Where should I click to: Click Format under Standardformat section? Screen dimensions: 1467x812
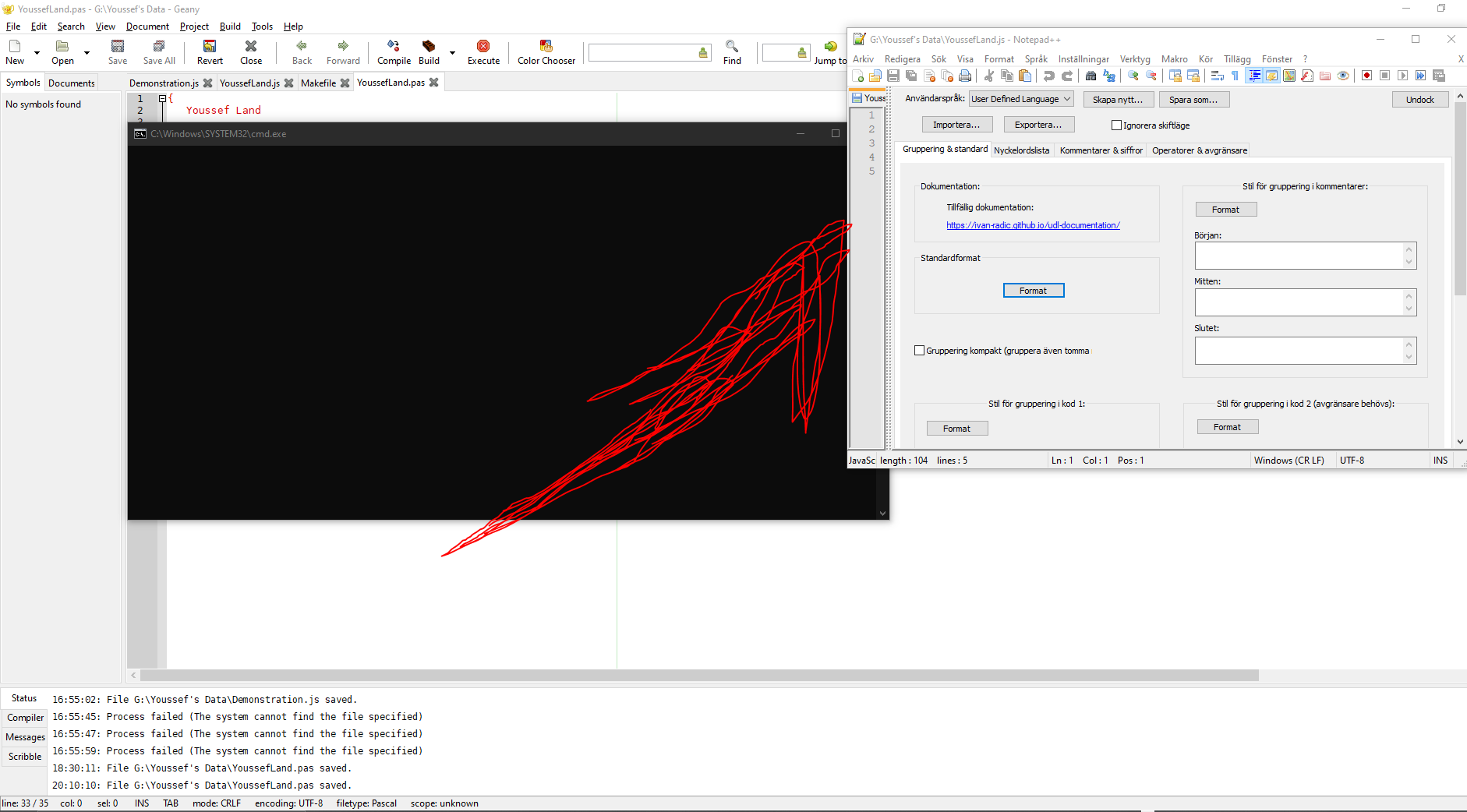pyautogui.click(x=1033, y=290)
